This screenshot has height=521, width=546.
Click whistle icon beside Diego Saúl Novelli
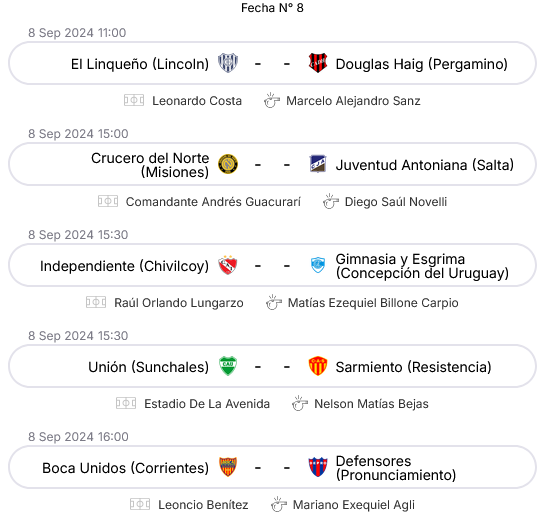[331, 202]
